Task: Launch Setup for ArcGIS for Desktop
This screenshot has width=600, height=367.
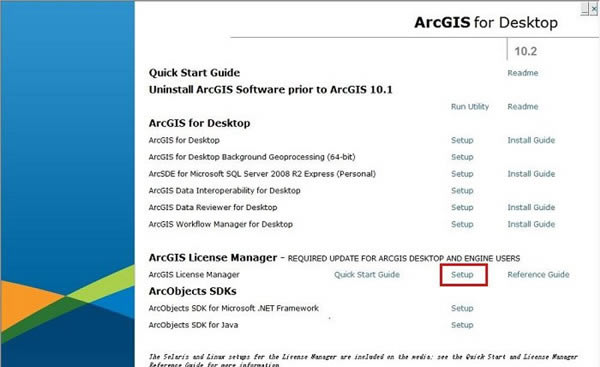Action: coord(462,140)
